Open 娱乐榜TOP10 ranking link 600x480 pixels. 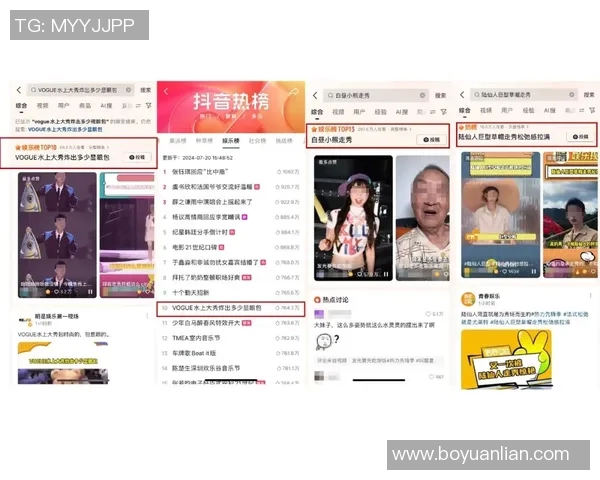[x=62, y=147]
